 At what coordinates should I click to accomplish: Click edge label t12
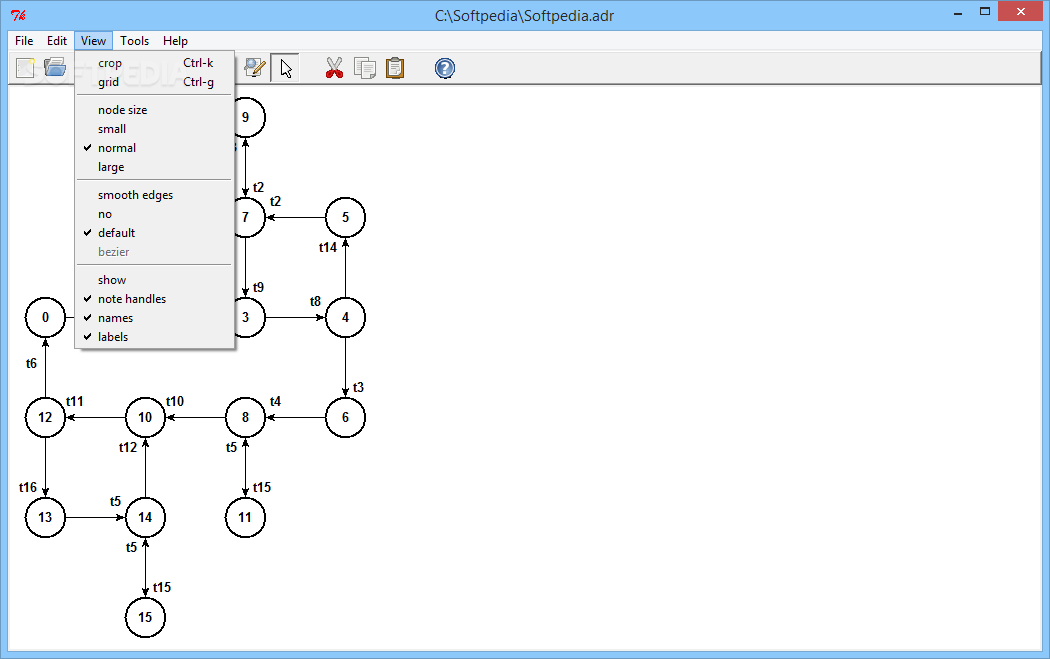[x=128, y=447]
